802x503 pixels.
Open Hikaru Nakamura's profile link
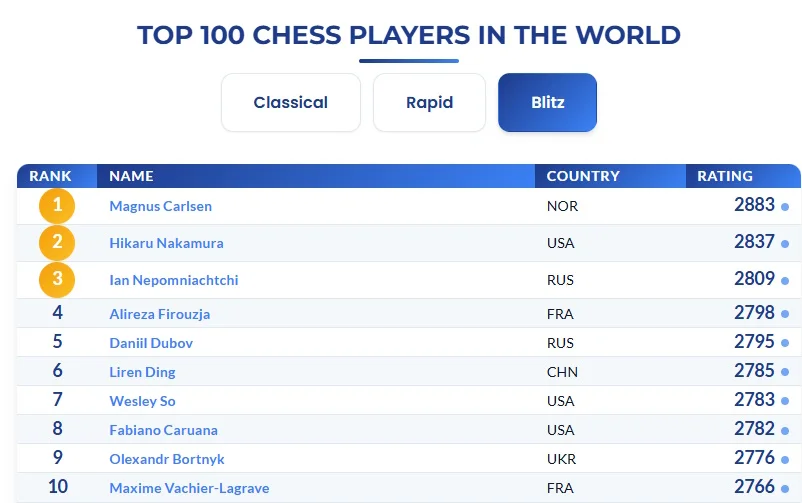[x=166, y=243]
